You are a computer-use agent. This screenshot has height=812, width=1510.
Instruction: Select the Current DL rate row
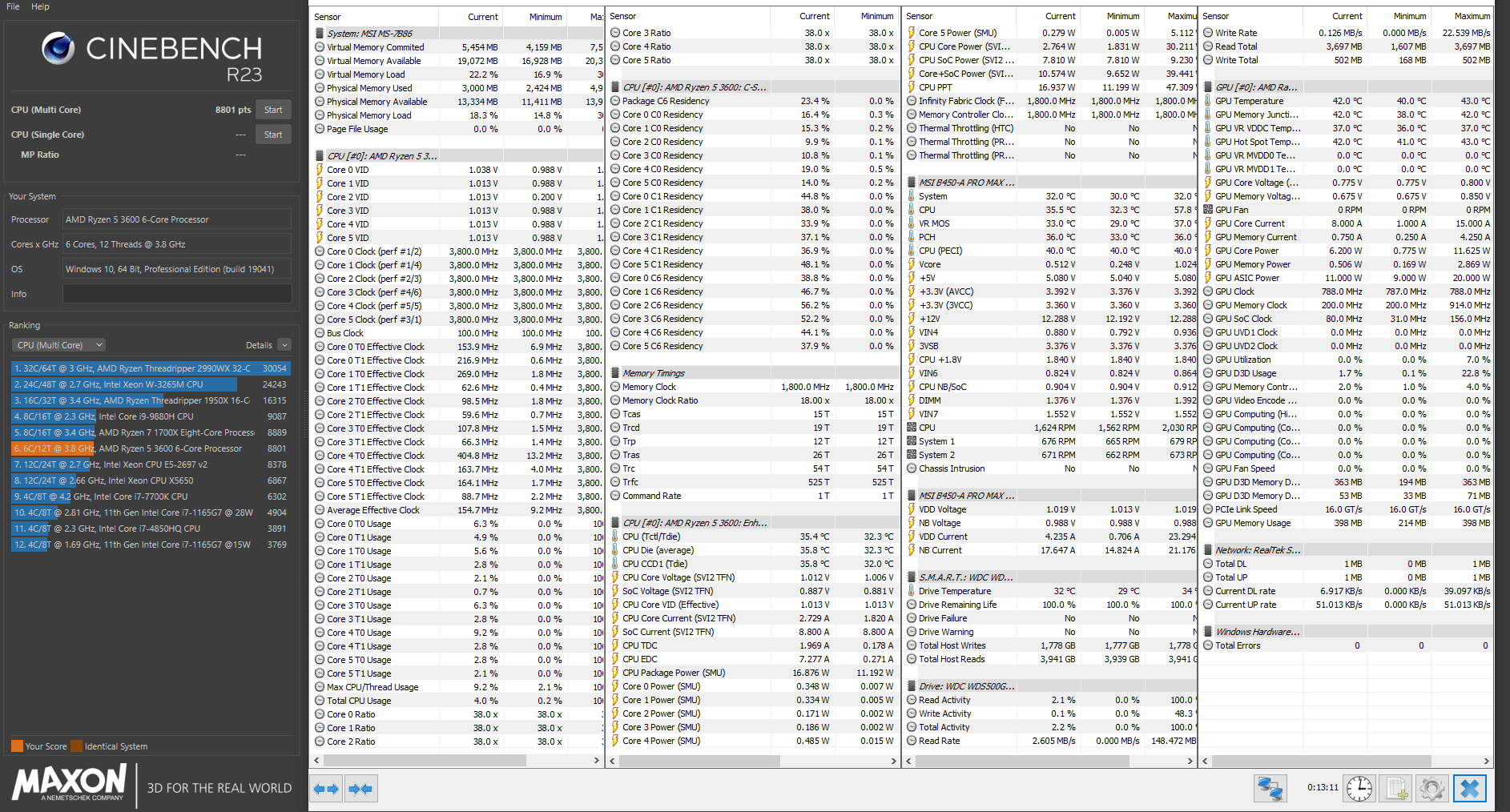click(x=1347, y=591)
